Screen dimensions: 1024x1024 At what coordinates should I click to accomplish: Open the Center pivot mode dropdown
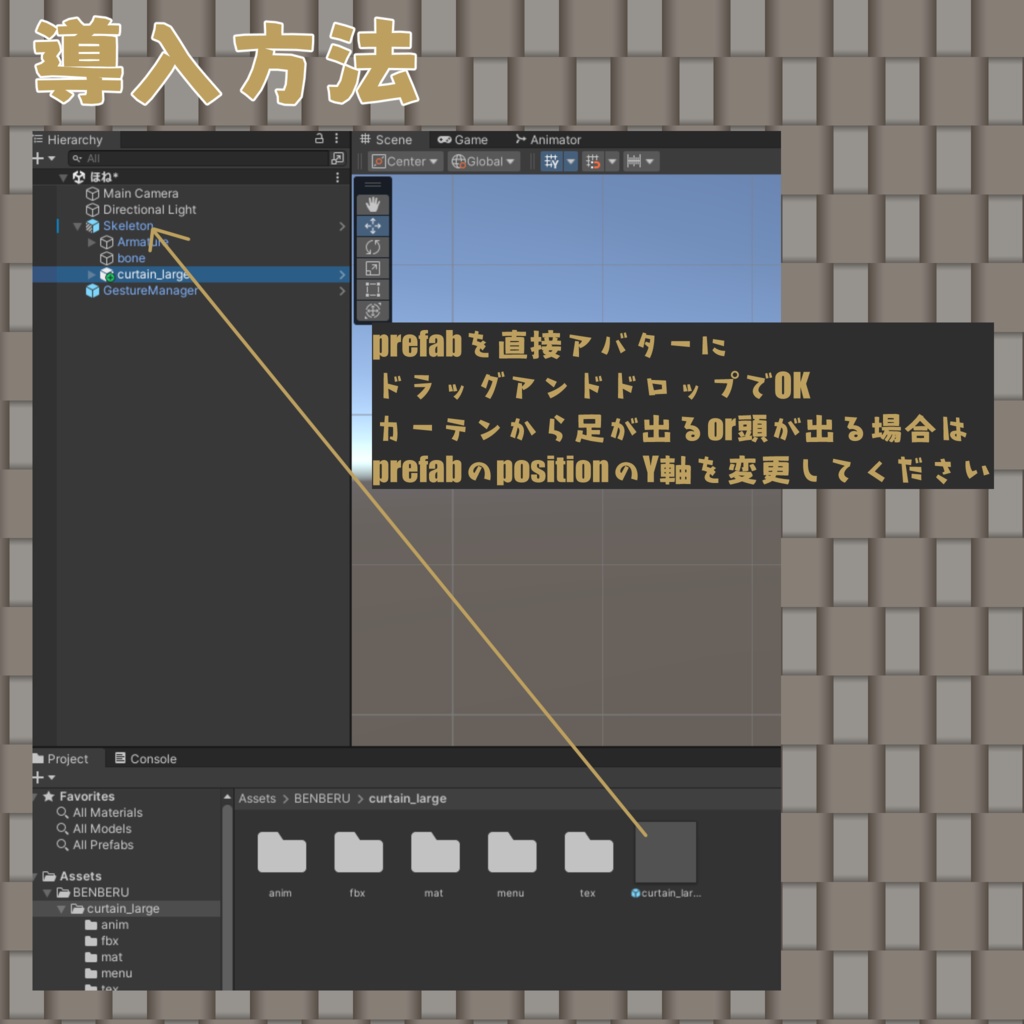405,160
